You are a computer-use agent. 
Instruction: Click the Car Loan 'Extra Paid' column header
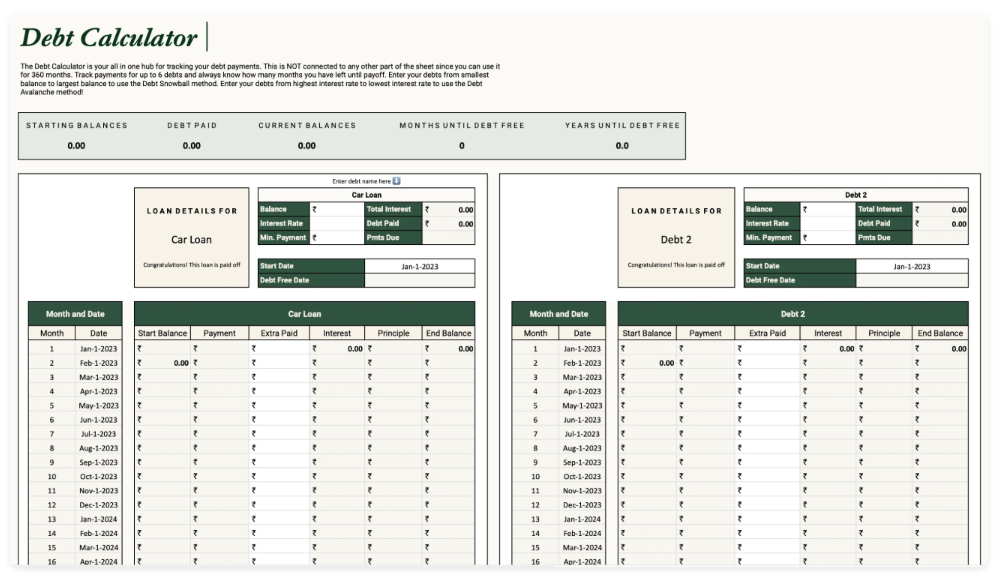click(279, 333)
